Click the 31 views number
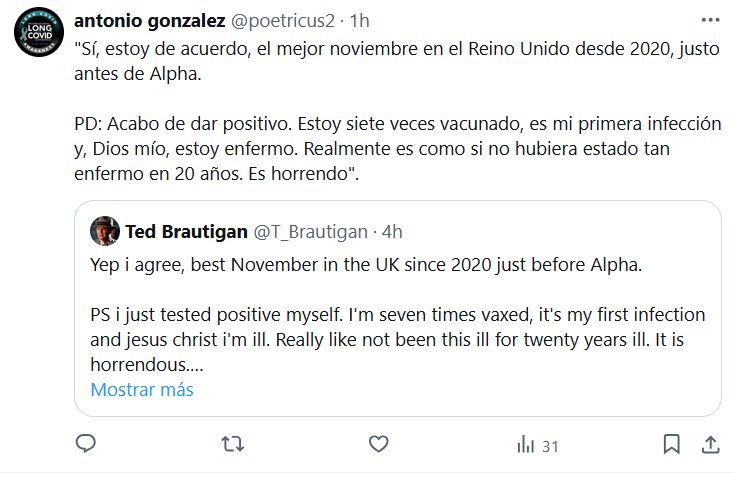 549,446
